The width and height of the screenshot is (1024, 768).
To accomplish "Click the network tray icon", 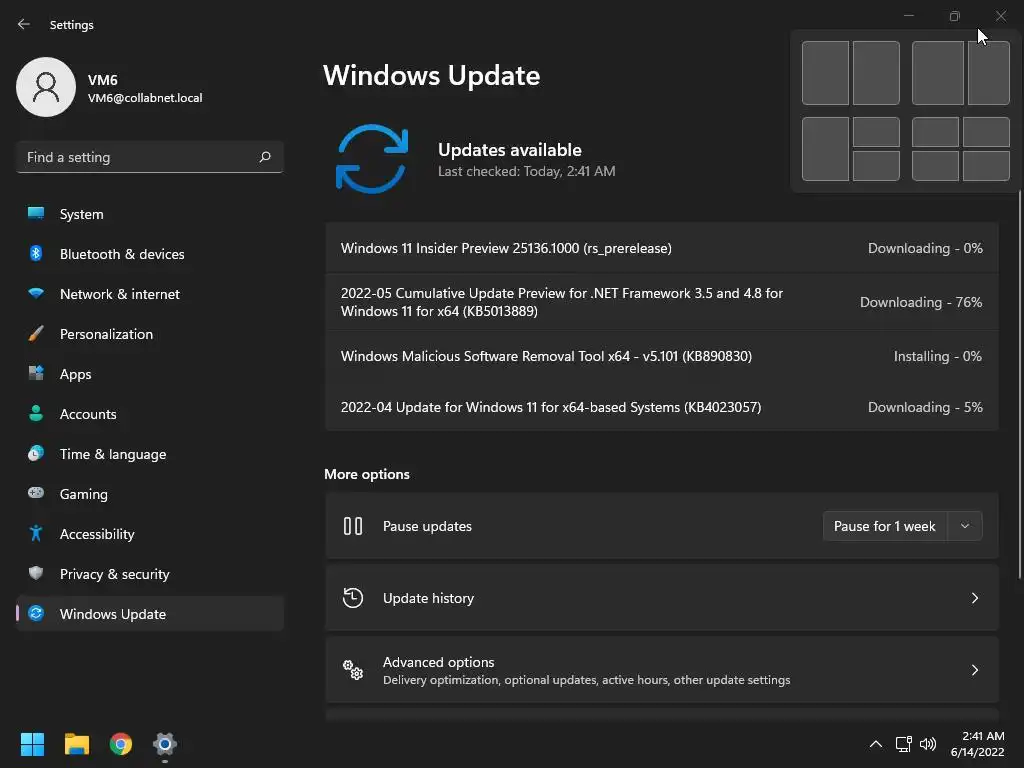I will click(x=903, y=744).
